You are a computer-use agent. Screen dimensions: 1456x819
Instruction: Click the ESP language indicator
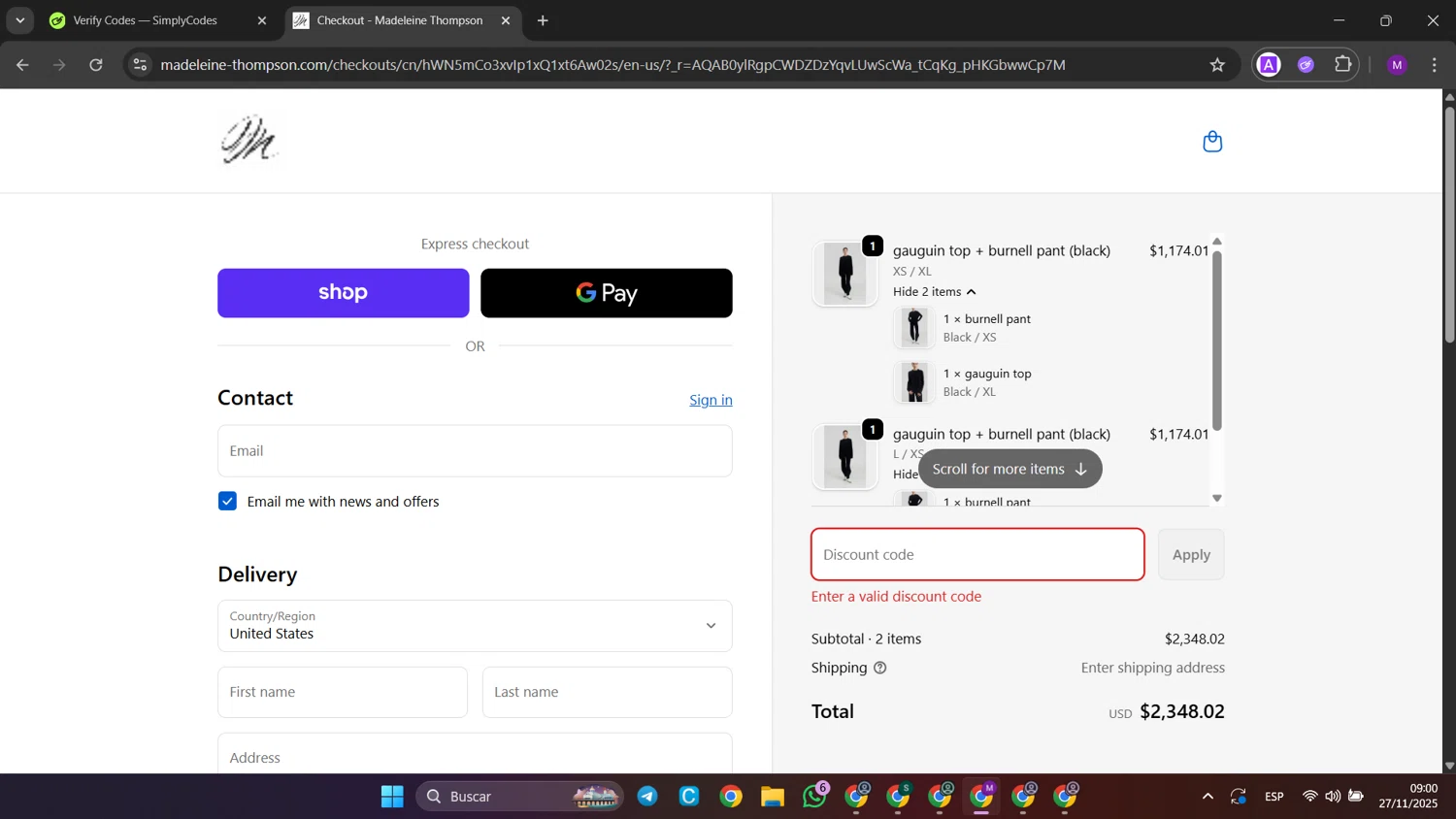(x=1274, y=797)
